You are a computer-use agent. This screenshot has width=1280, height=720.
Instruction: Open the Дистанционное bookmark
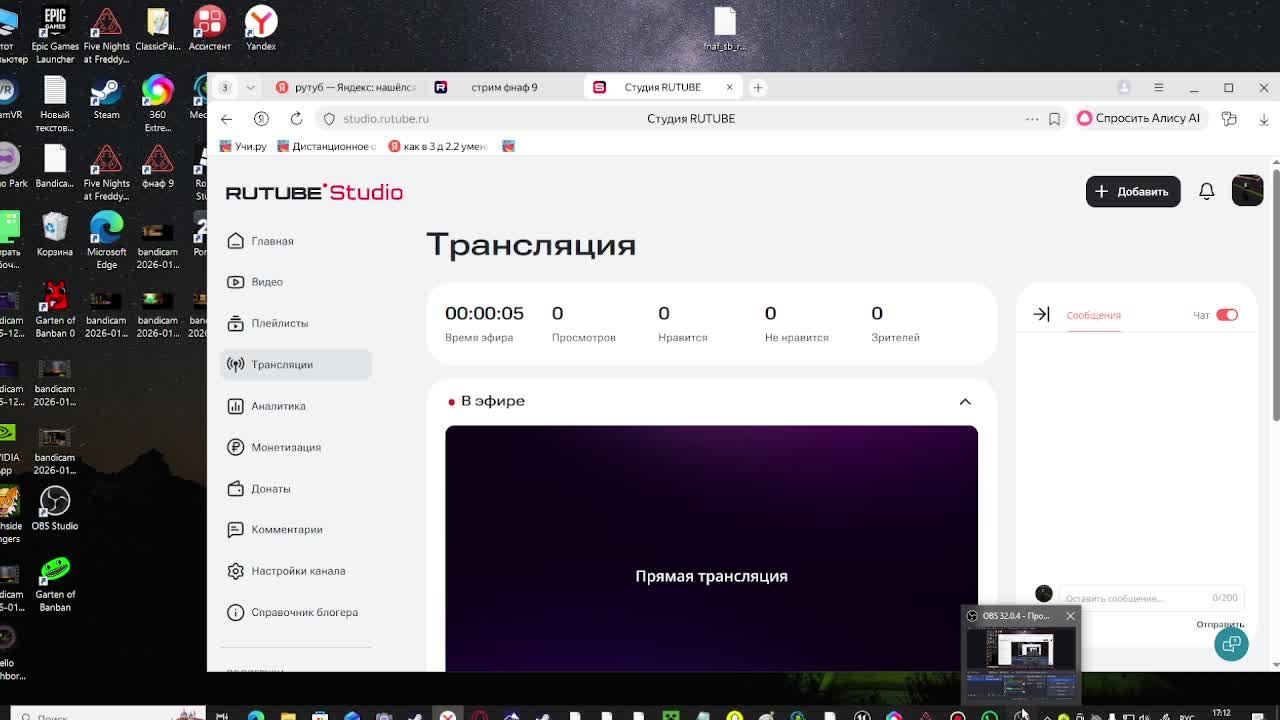point(327,146)
